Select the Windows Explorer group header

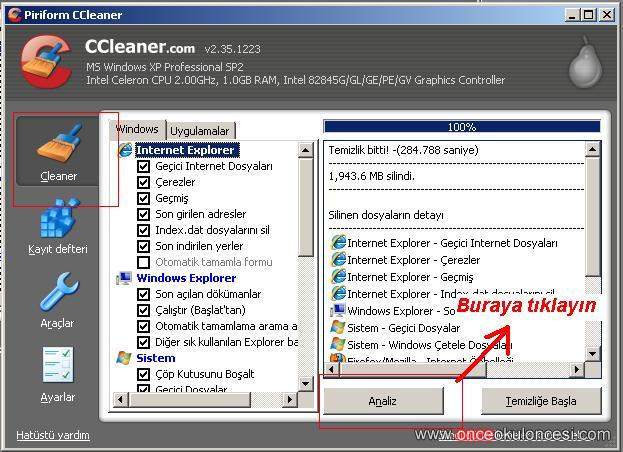[186, 278]
